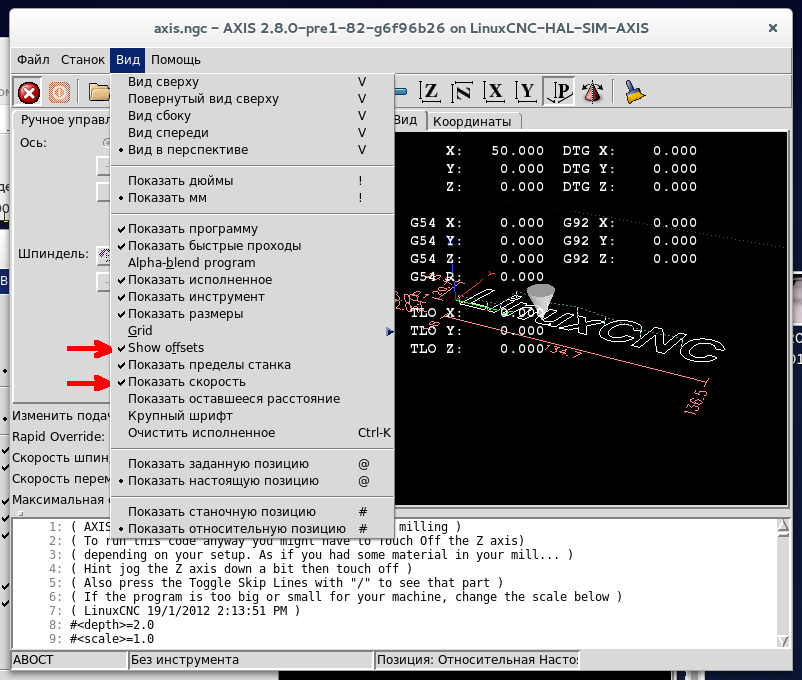
Task: Choose 'Повернутый вид сверху' entry
Action: tap(252, 99)
